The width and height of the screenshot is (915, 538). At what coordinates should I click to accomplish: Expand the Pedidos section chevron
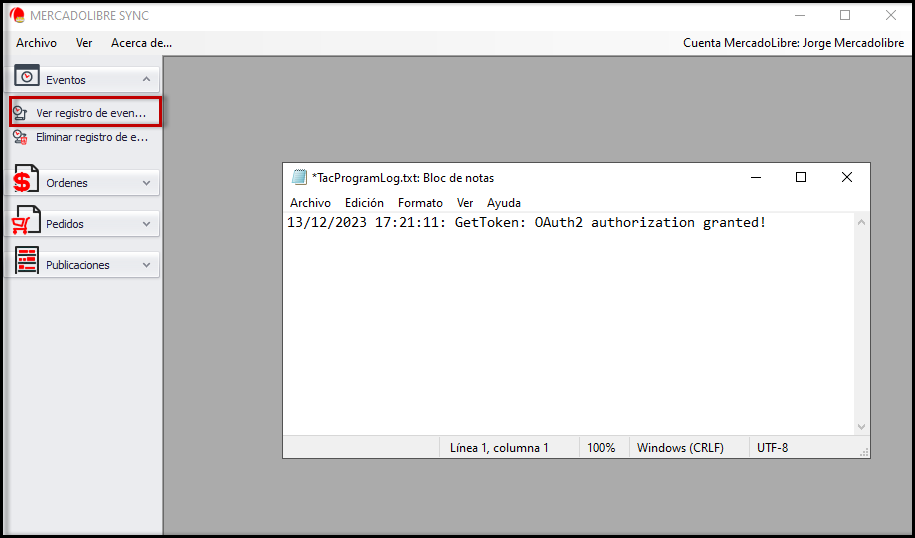click(146, 223)
